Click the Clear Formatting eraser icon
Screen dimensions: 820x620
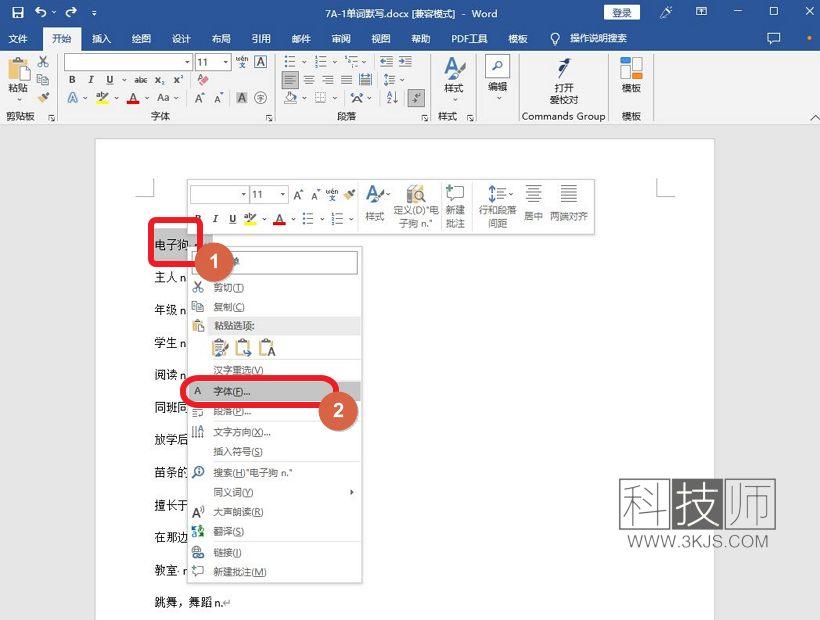coord(203,79)
